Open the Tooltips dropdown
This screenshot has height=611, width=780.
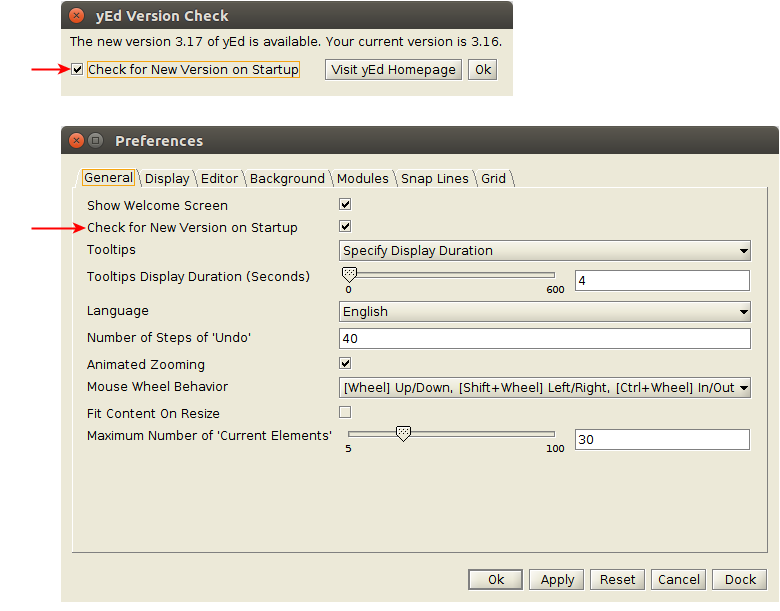(545, 251)
